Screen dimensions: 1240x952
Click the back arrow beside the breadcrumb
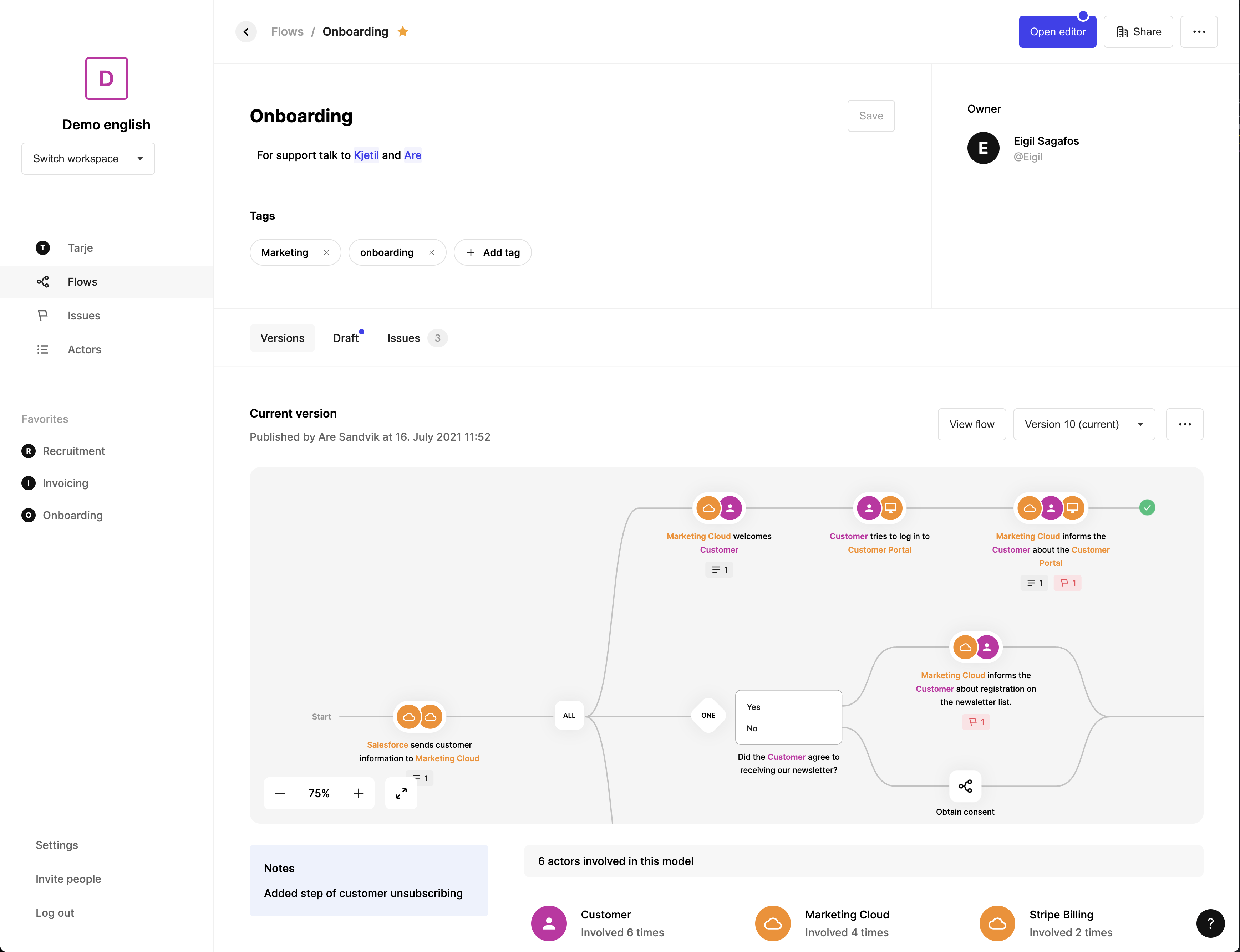(x=246, y=31)
